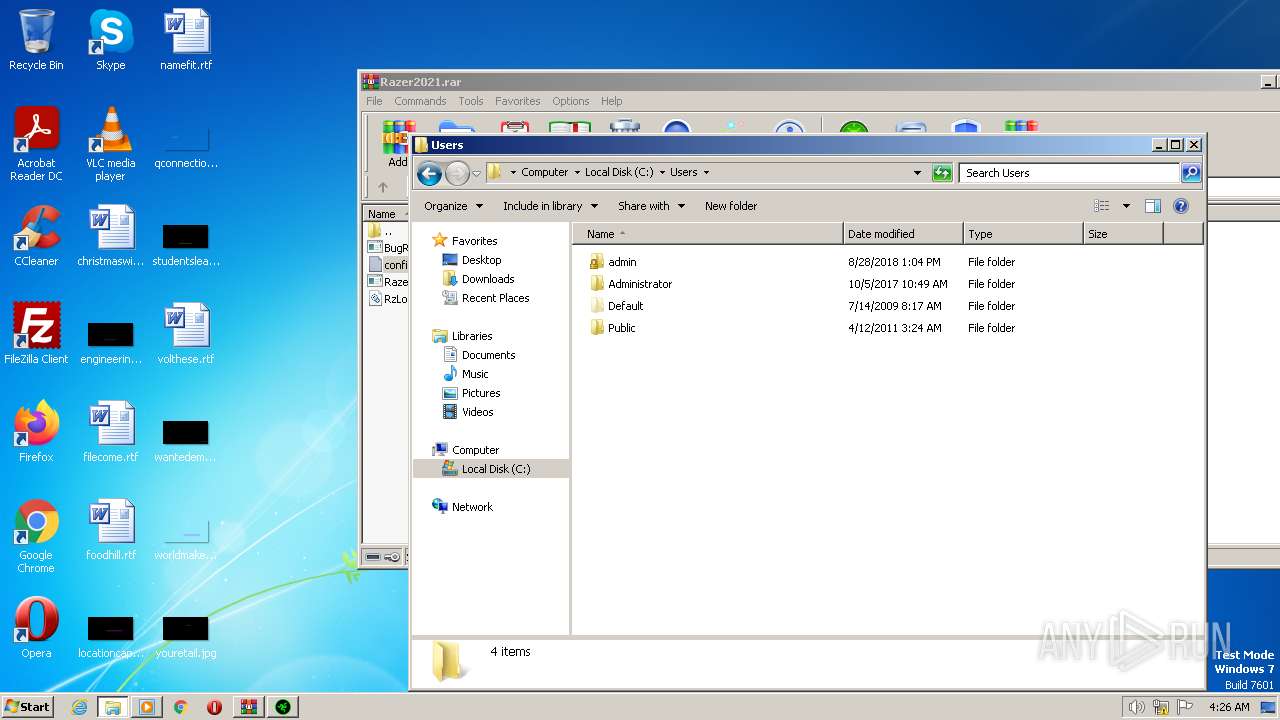
Task: Open the Organize dropdown menu
Action: tap(453, 206)
